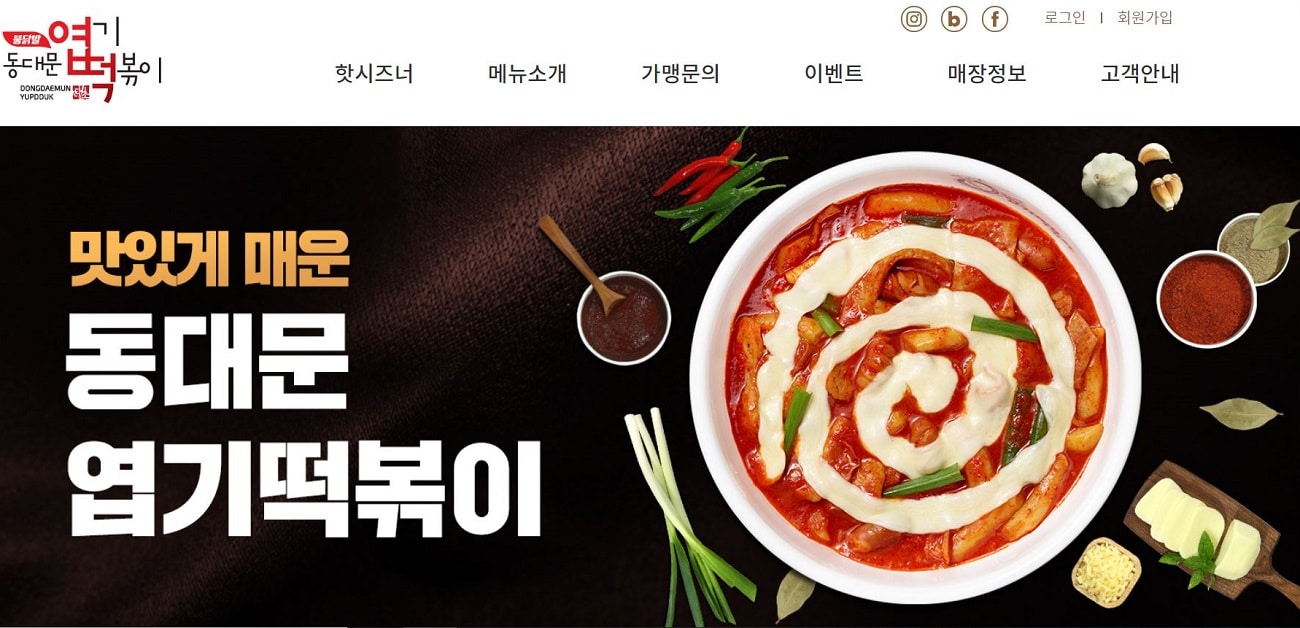
Task: Open the 가맹문의 menu
Action: [680, 73]
